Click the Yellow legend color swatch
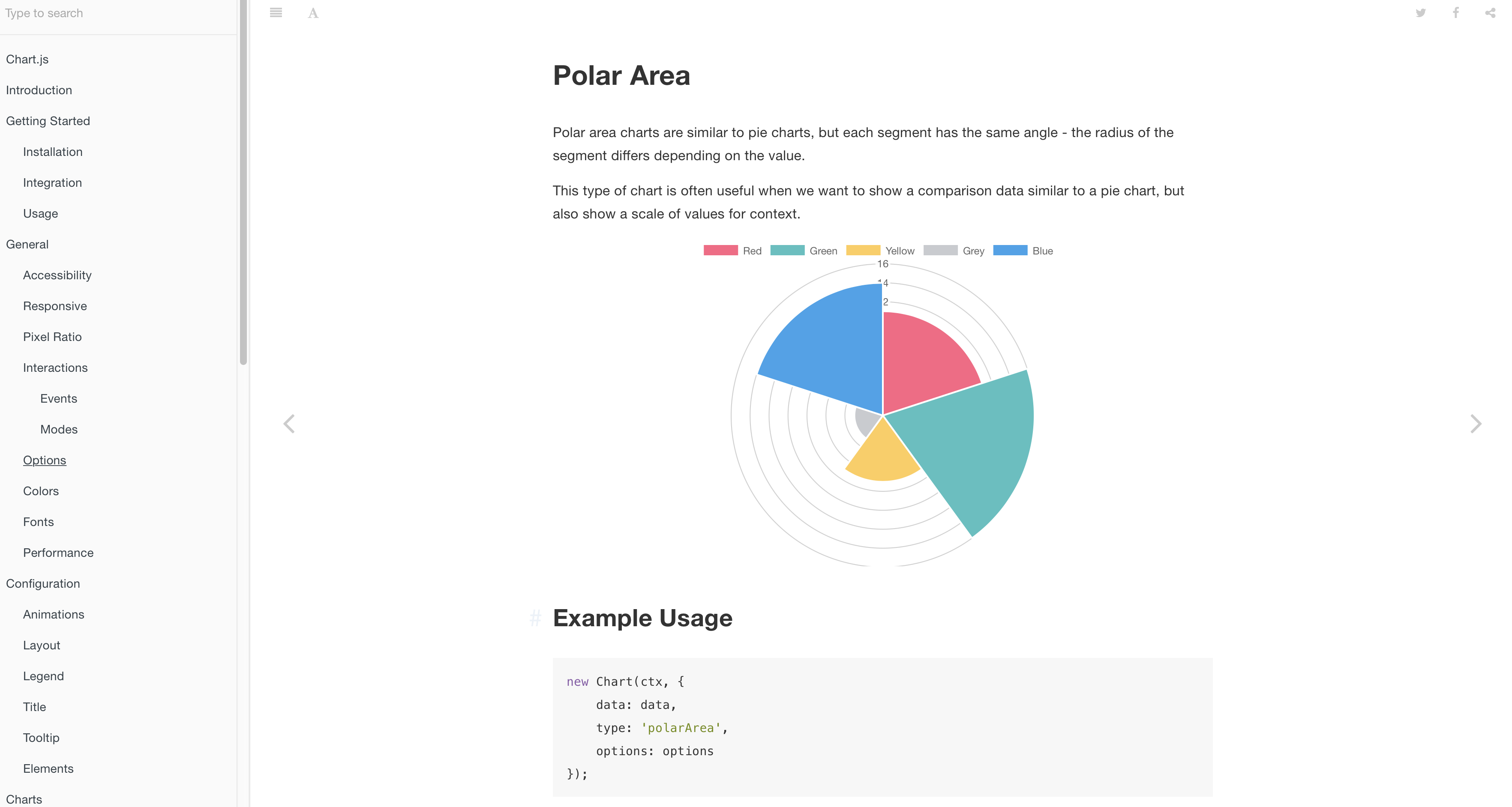The height and width of the screenshot is (807, 1512). 863,251
